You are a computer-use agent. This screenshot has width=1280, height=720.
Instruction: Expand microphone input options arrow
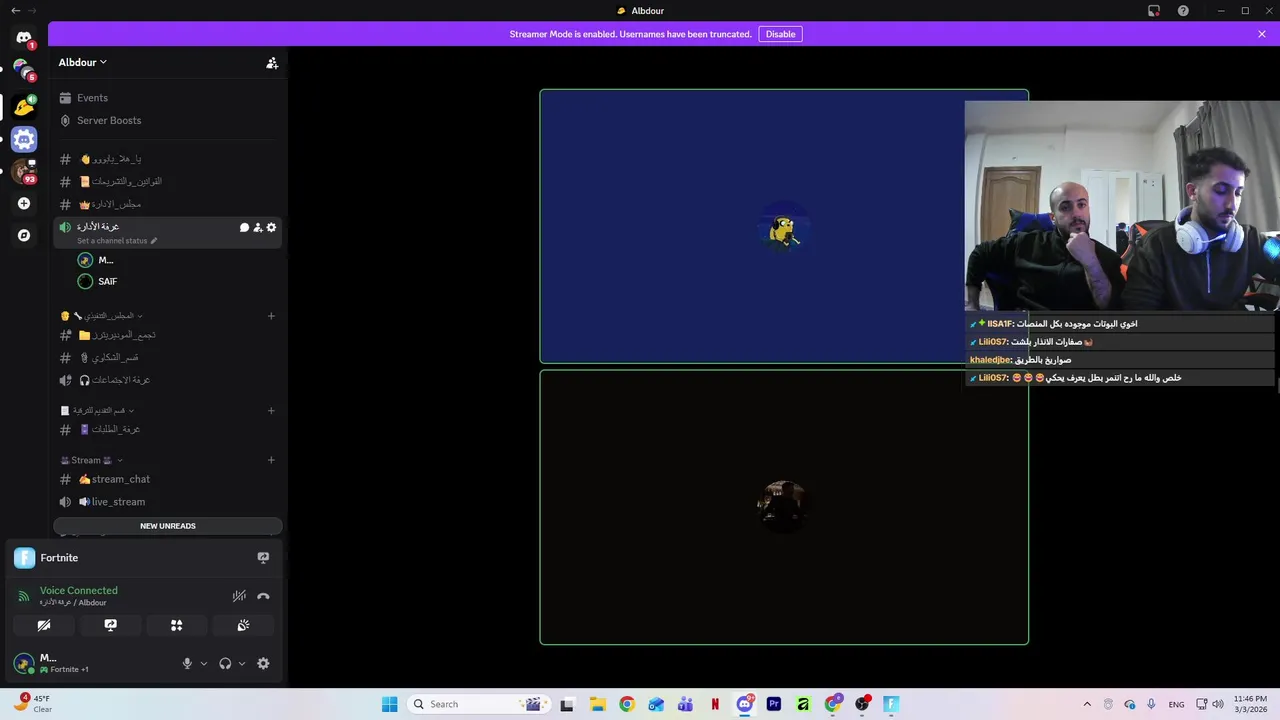[204, 663]
